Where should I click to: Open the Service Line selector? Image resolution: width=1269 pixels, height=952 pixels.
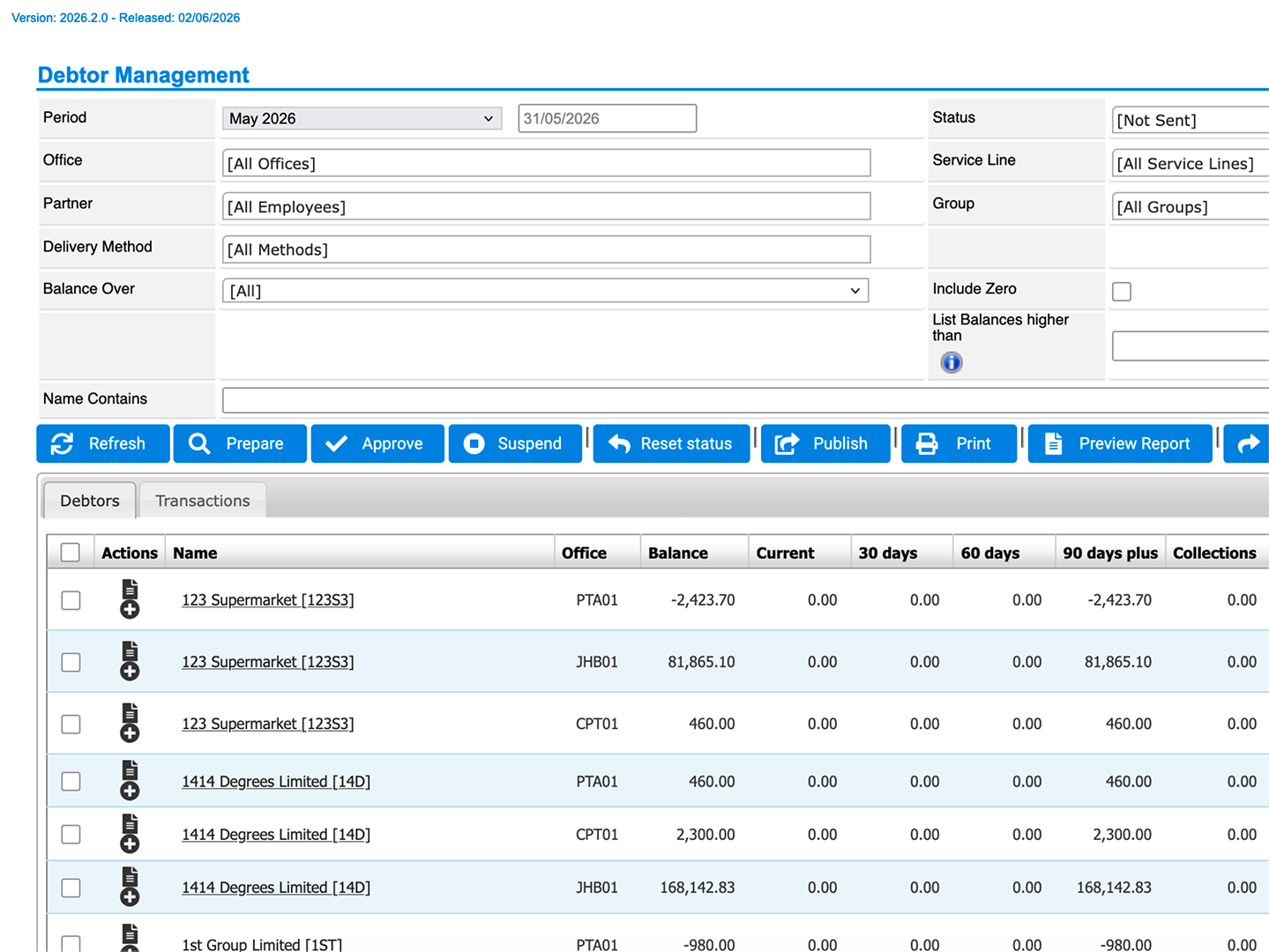pyautogui.click(x=1191, y=163)
